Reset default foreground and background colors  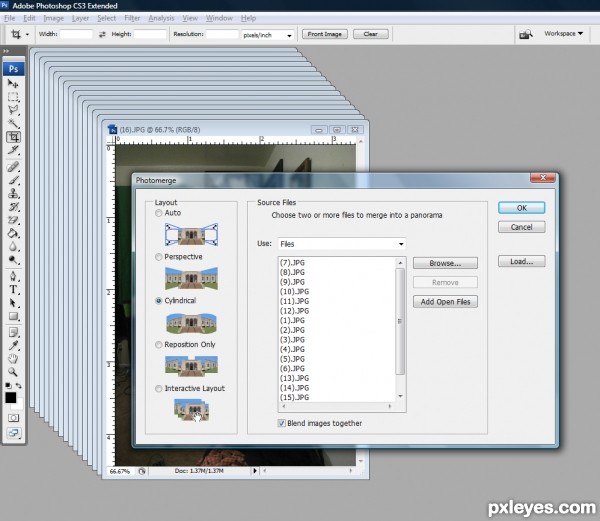pos(8,386)
